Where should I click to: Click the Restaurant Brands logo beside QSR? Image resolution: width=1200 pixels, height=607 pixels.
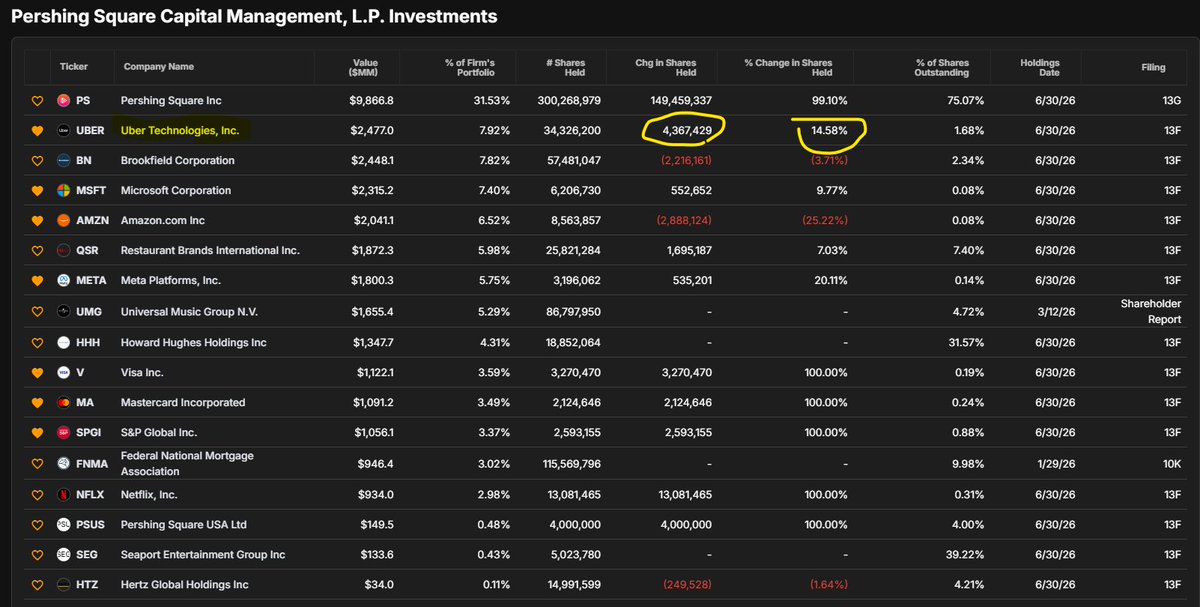65,251
